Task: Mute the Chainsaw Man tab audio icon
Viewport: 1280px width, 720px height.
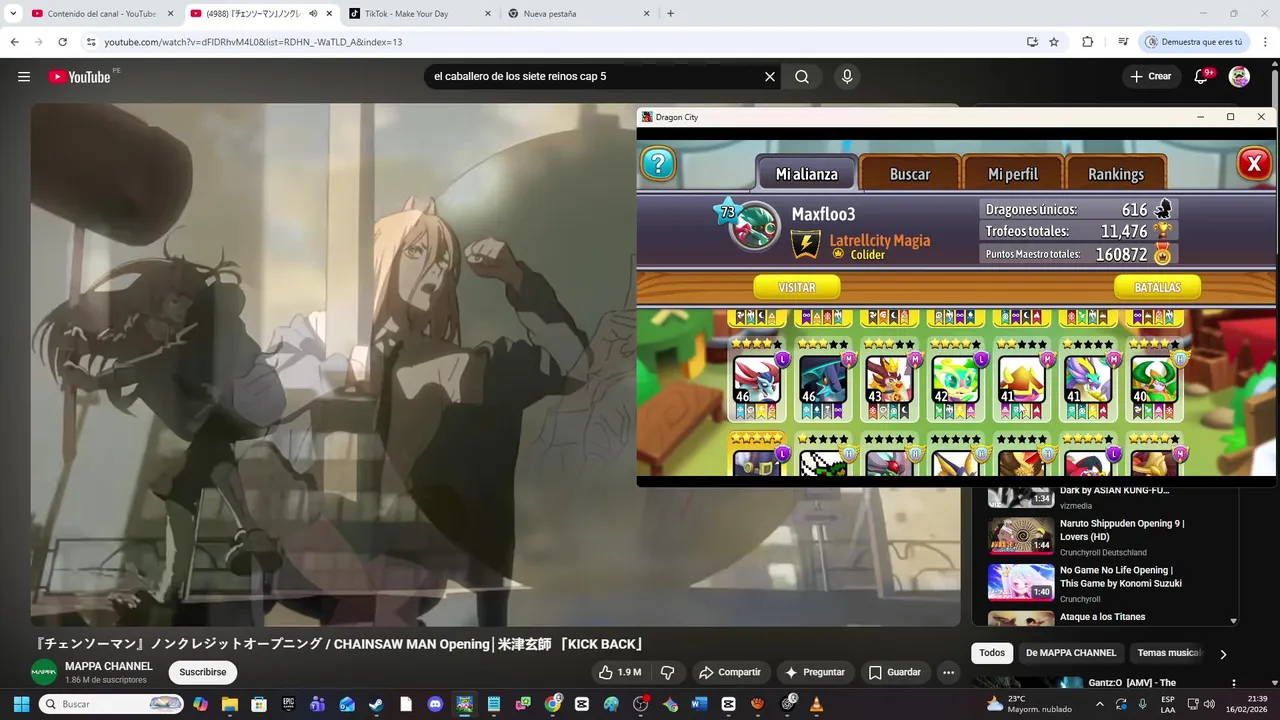Action: point(313,14)
